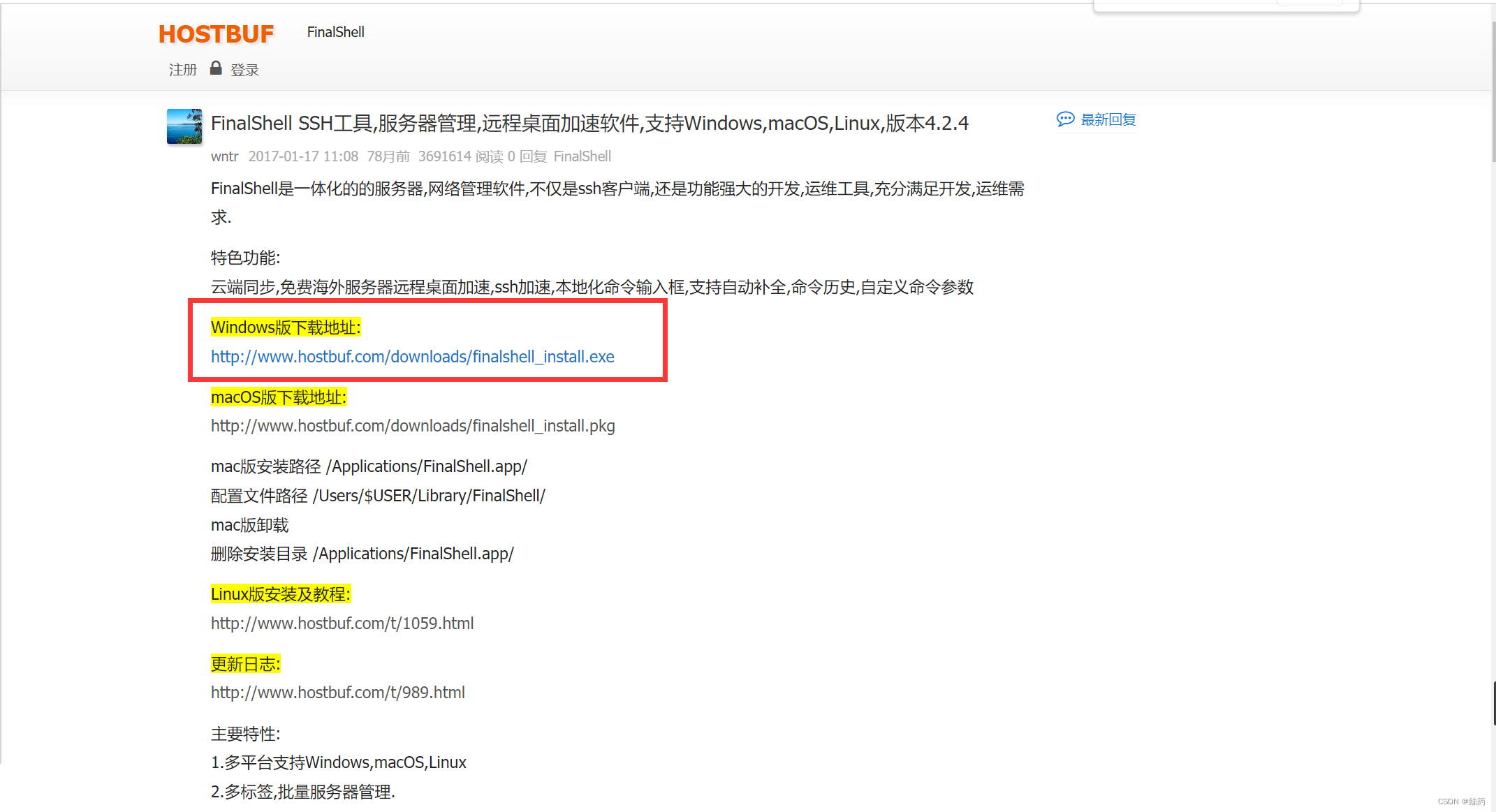This screenshot has height=812, width=1496.
Task: Click the 配置文件路径 line
Action: pyautogui.click(x=378, y=496)
